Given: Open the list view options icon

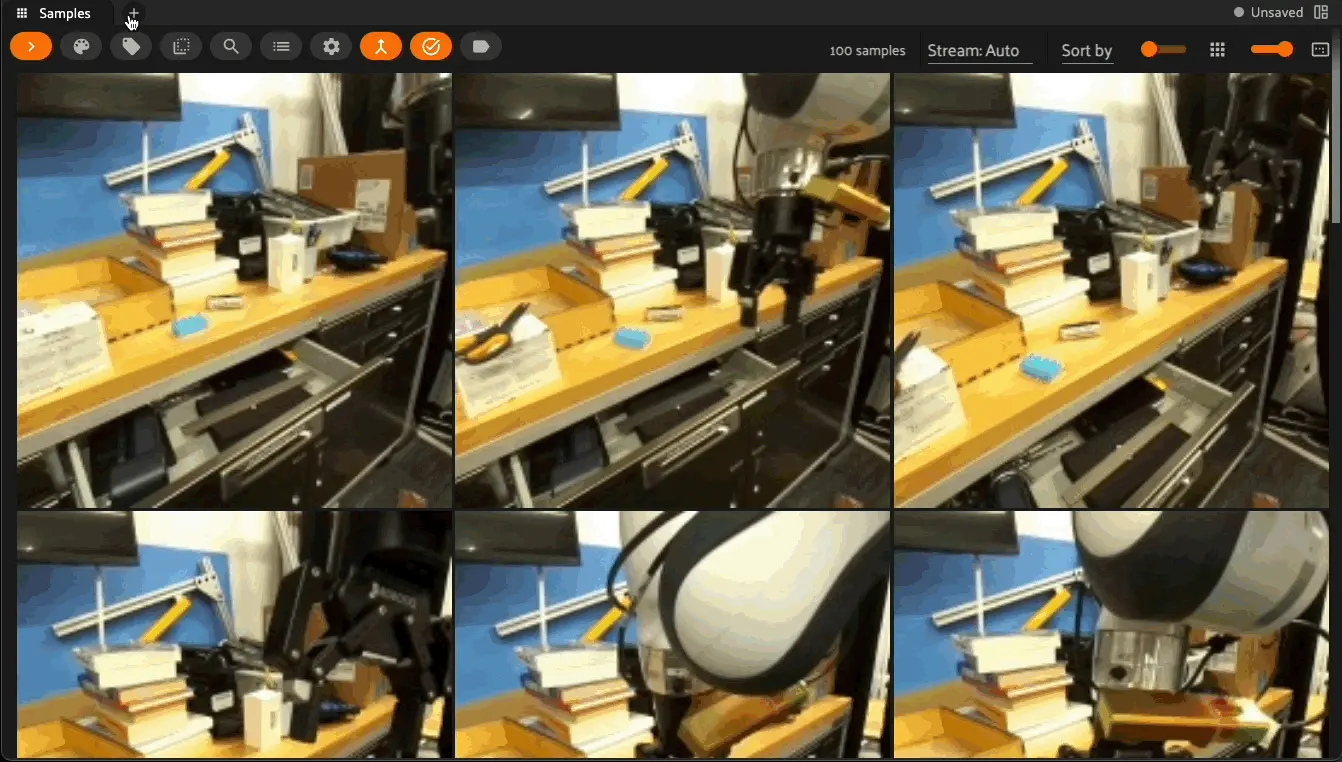Looking at the screenshot, I should pyautogui.click(x=281, y=47).
